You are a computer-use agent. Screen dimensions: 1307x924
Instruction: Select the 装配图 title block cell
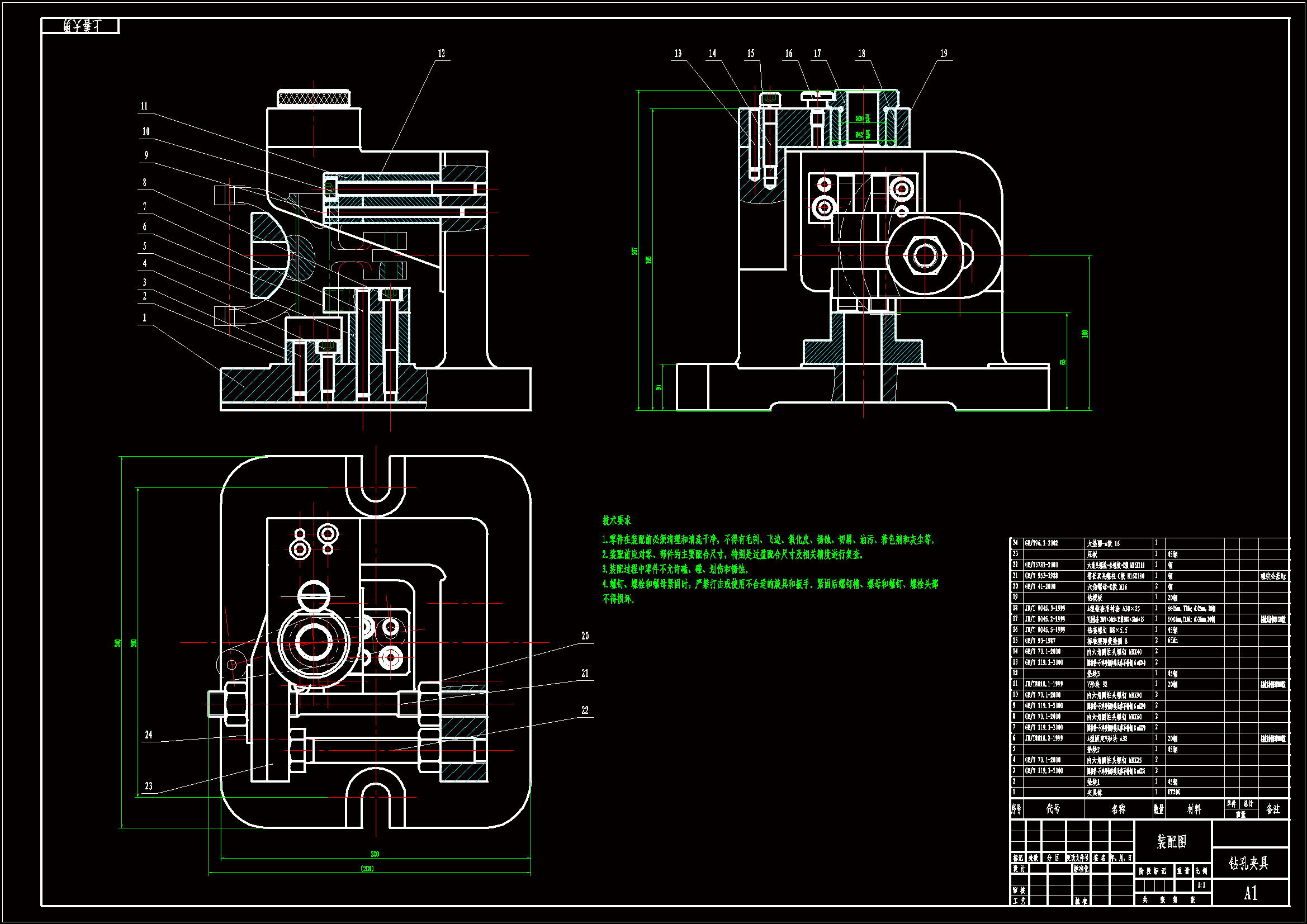point(1172,842)
